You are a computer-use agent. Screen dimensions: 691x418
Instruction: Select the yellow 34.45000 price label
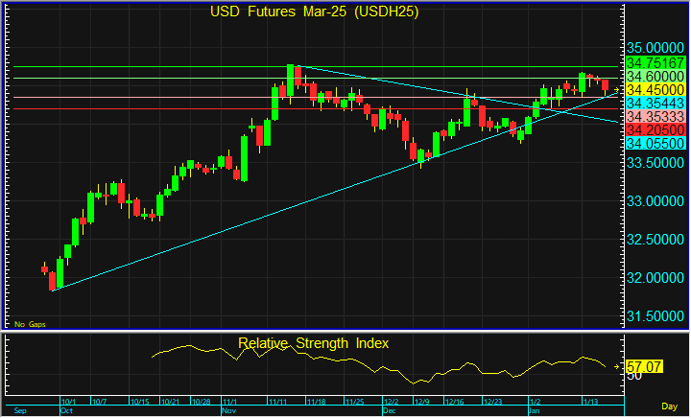pos(655,90)
